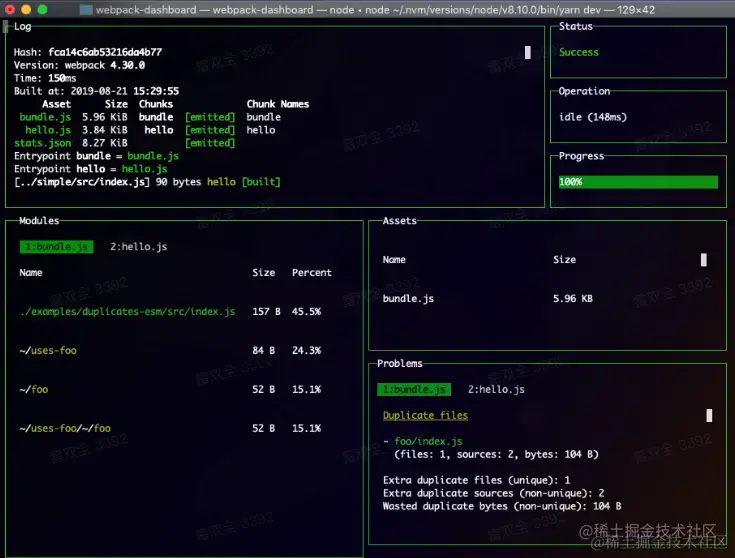The height and width of the screenshot is (558, 735).
Task: Minimize the window with the yellow button
Action: pyautogui.click(x=26, y=9)
